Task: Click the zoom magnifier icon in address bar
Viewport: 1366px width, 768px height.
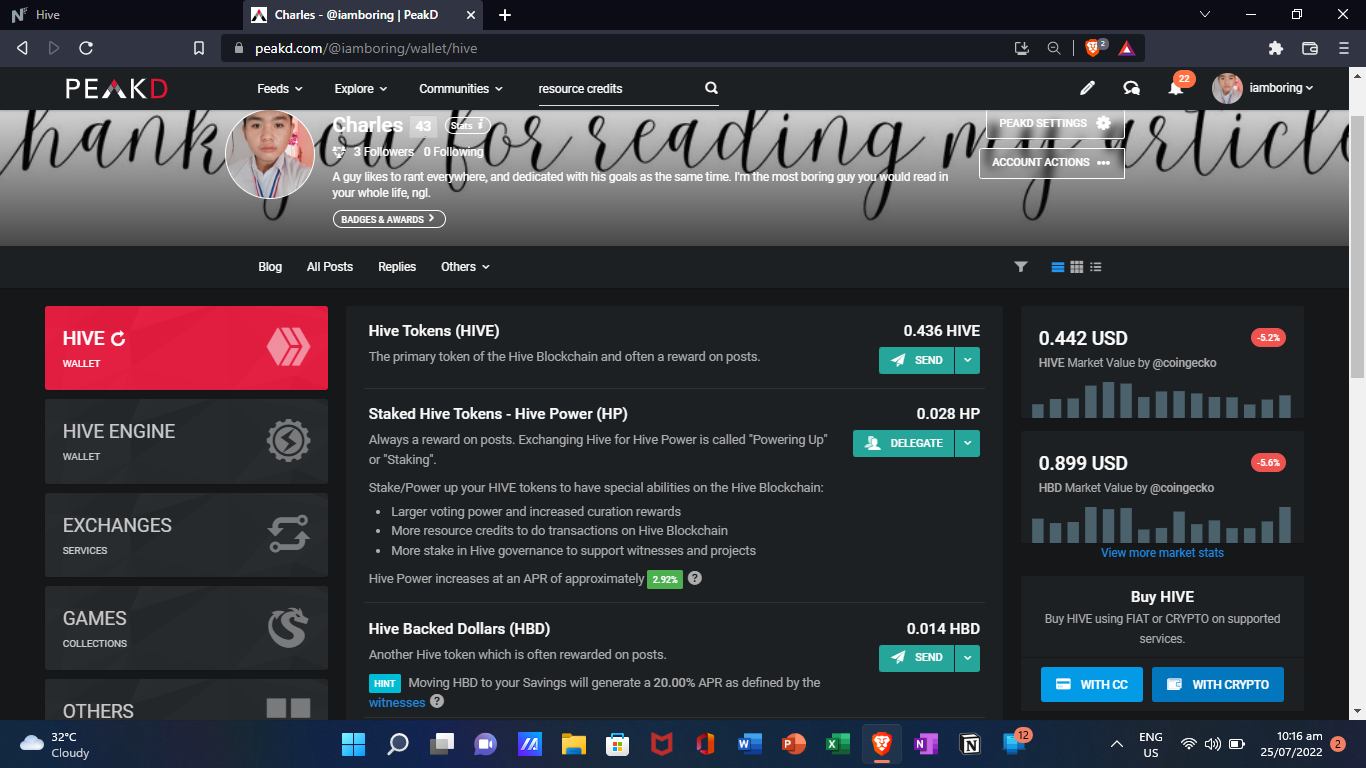Action: click(1054, 48)
